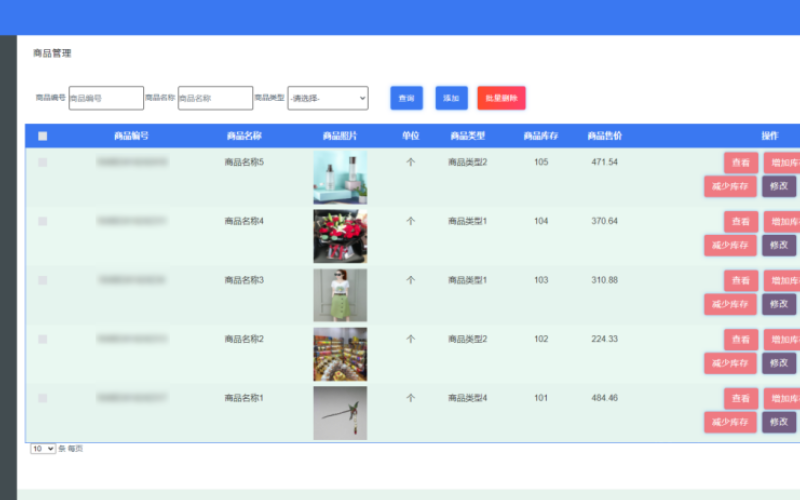The image size is (800, 500).
Task: Click the 查询 search button
Action: pyautogui.click(x=406, y=98)
